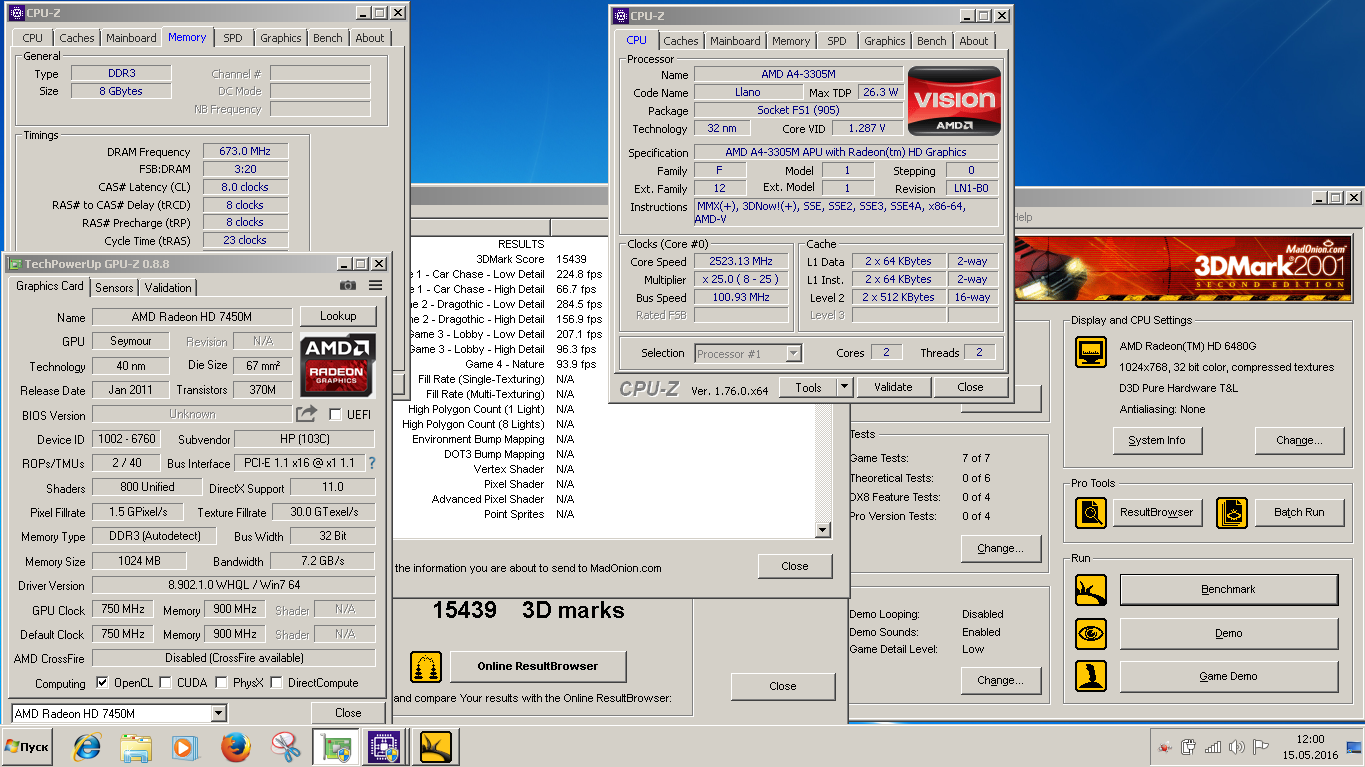This screenshot has width=1365, height=767.
Task: Toggle the OpenCL checkbox
Action: click(x=102, y=683)
